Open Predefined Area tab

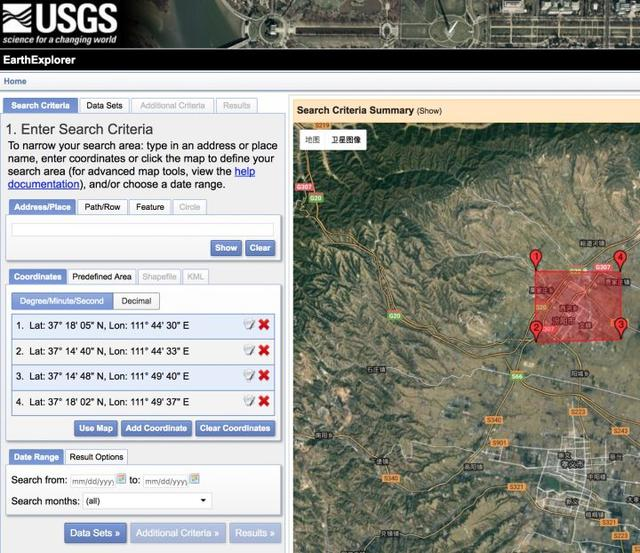coord(102,277)
